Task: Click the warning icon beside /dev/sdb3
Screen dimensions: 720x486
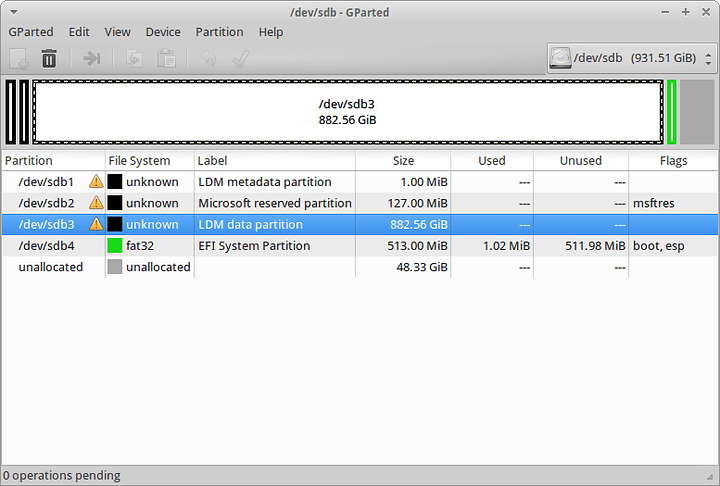Action: point(96,224)
